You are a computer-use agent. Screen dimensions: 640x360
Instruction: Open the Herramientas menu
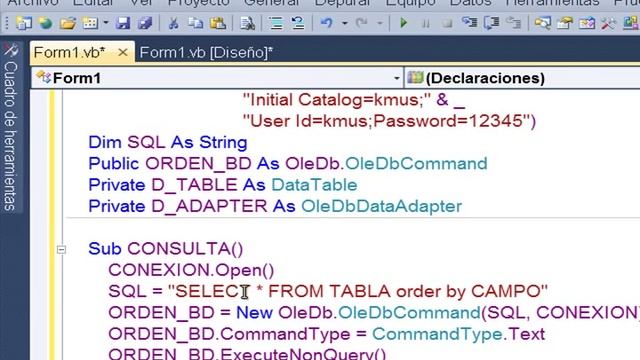552,2
